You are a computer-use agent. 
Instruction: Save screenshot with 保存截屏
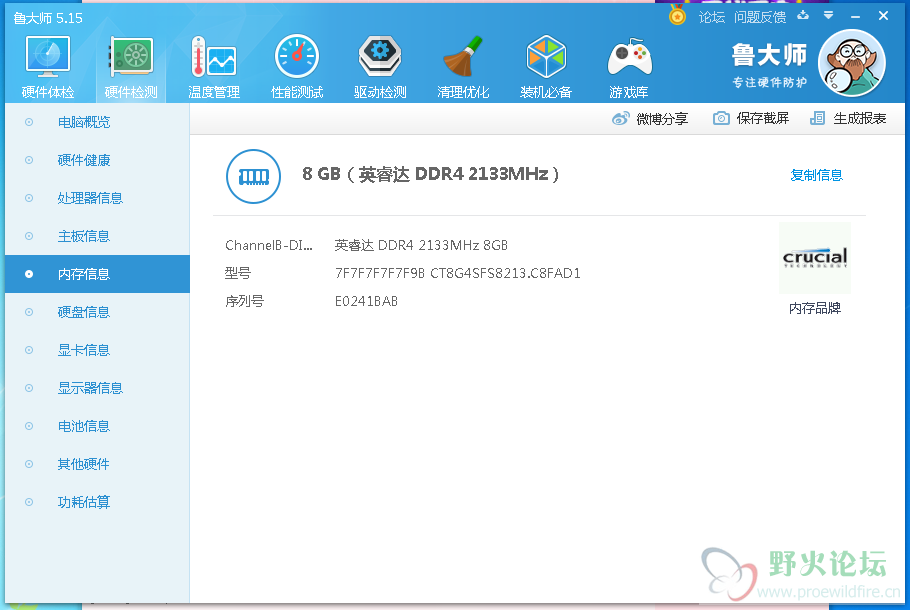[751, 118]
